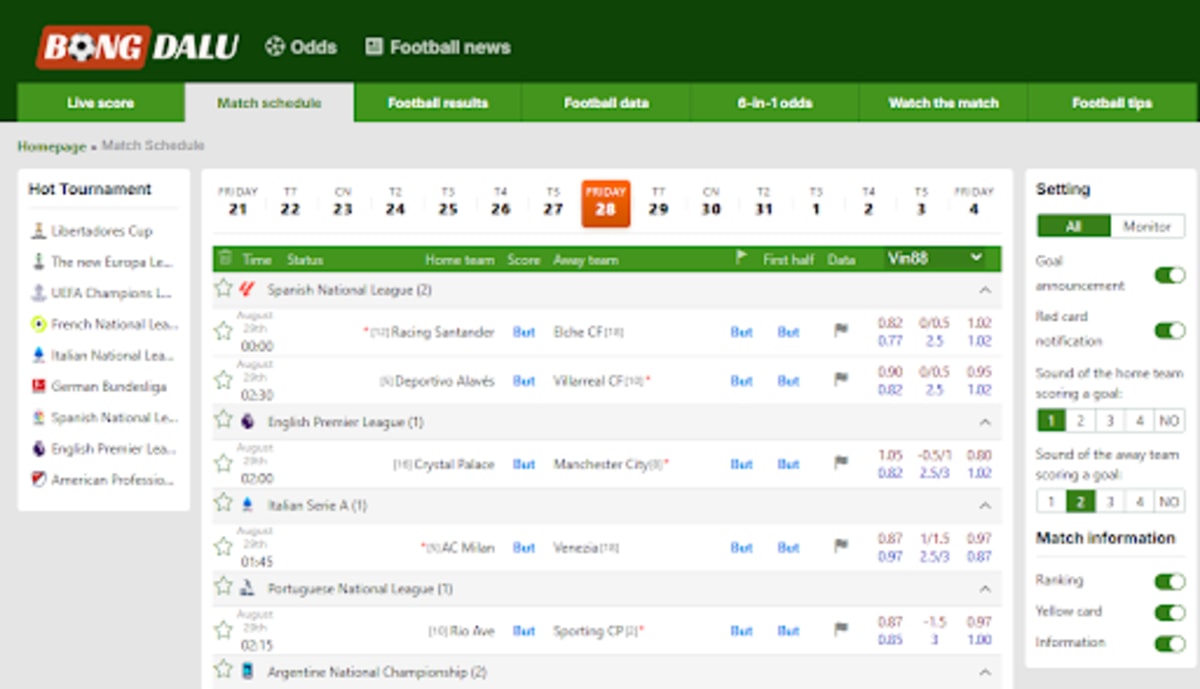Star the Portuguese National League group
This screenshot has width=1200, height=689.
tap(223, 587)
